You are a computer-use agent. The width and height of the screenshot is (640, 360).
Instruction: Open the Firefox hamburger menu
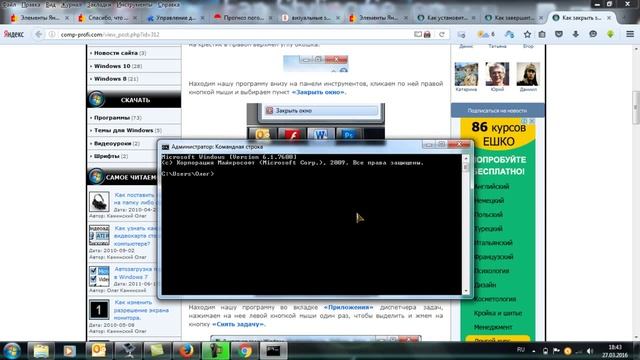[630, 34]
